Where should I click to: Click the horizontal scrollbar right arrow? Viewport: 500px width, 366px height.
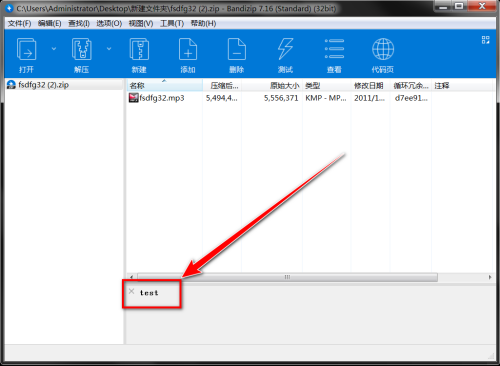[490, 277]
